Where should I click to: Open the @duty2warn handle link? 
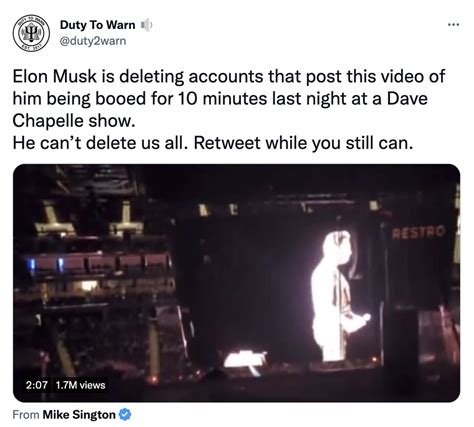(x=93, y=41)
